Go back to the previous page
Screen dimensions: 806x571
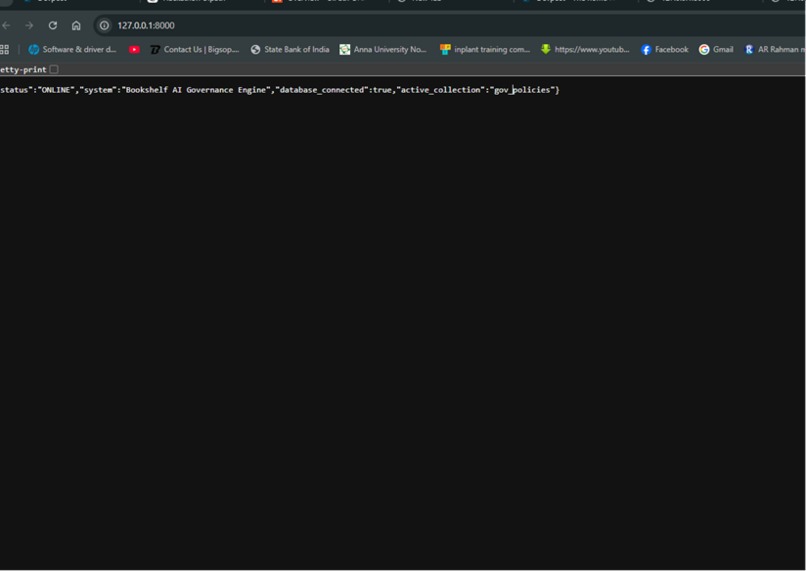point(6,25)
